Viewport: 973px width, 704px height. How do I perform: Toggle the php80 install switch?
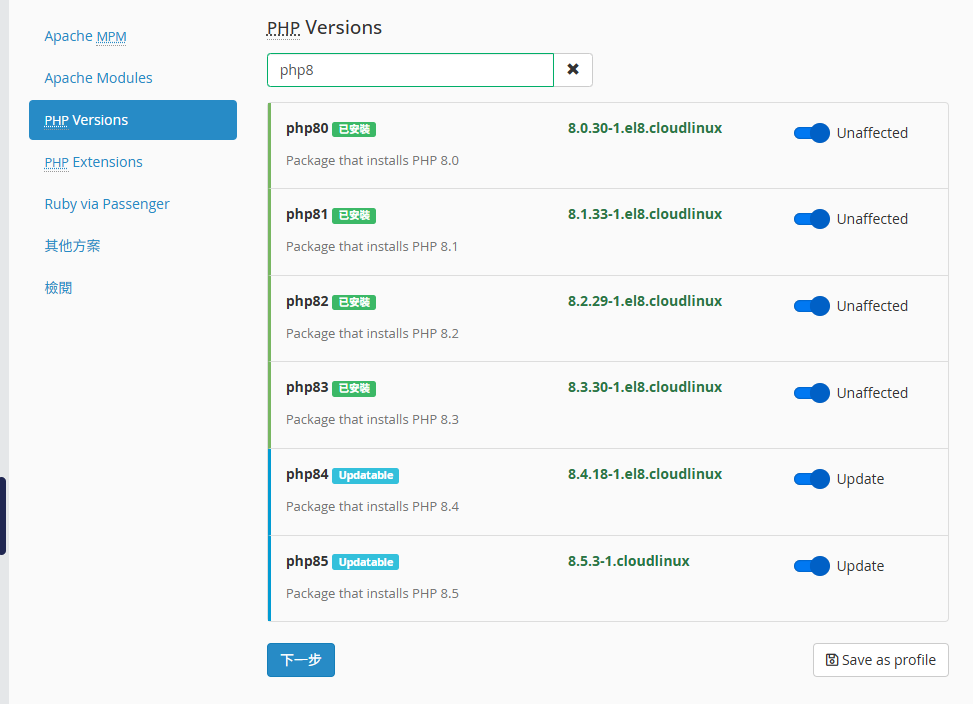811,133
